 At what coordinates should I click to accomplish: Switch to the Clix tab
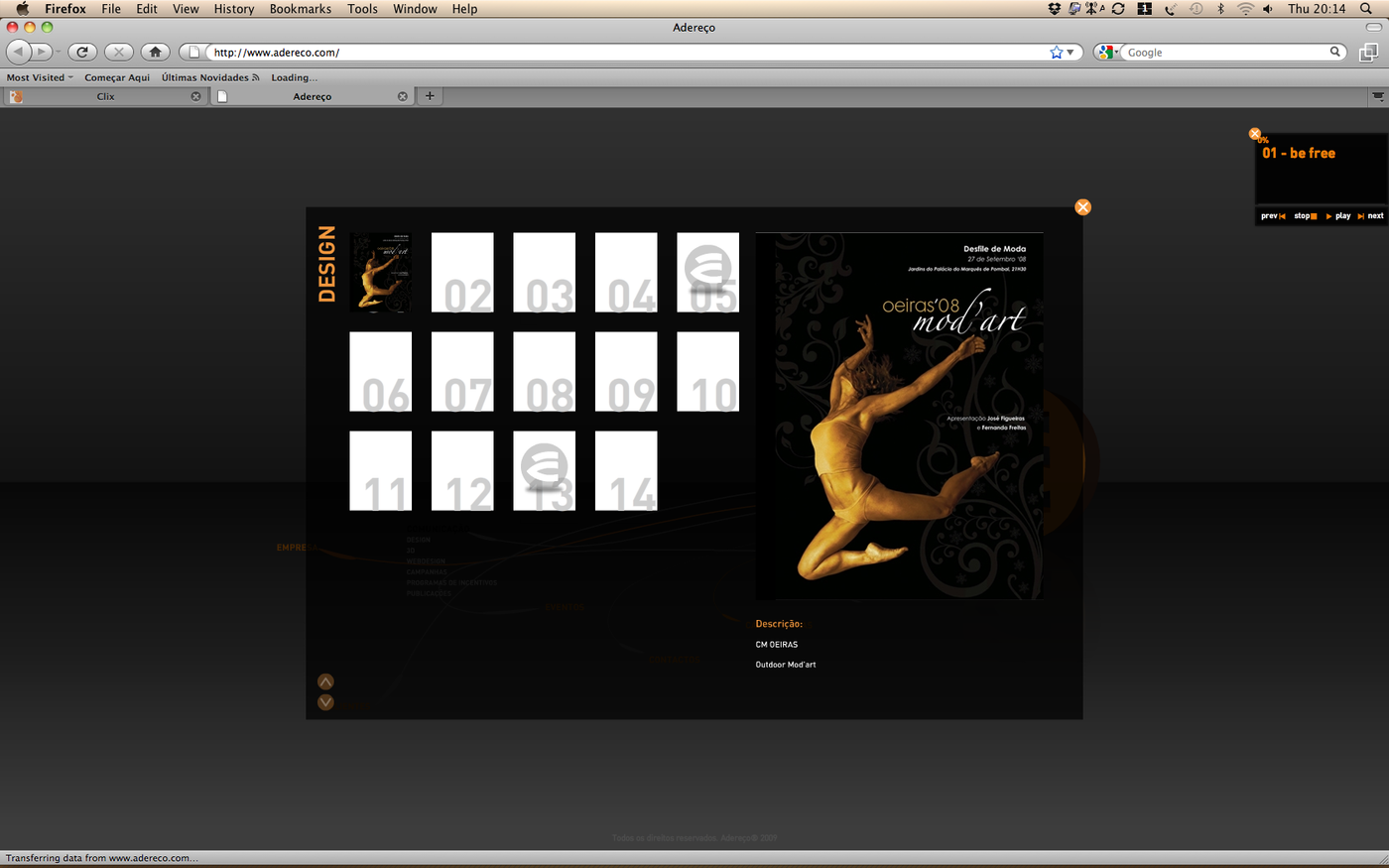105,96
